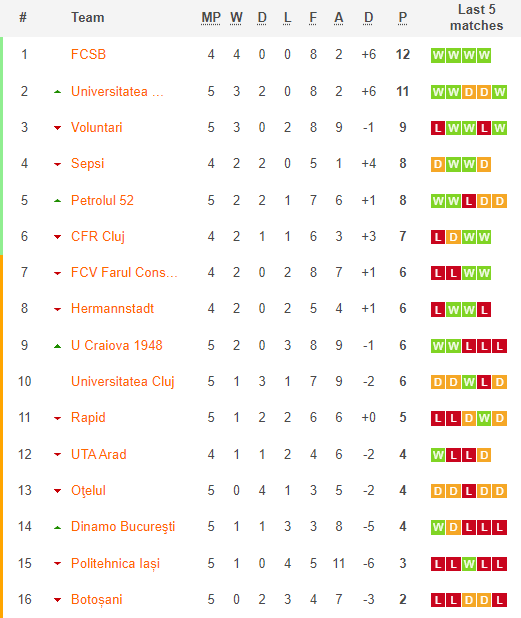Click the green up arrow beside Petrolul 52
Viewport: 521px width, 618px height.
58,201
